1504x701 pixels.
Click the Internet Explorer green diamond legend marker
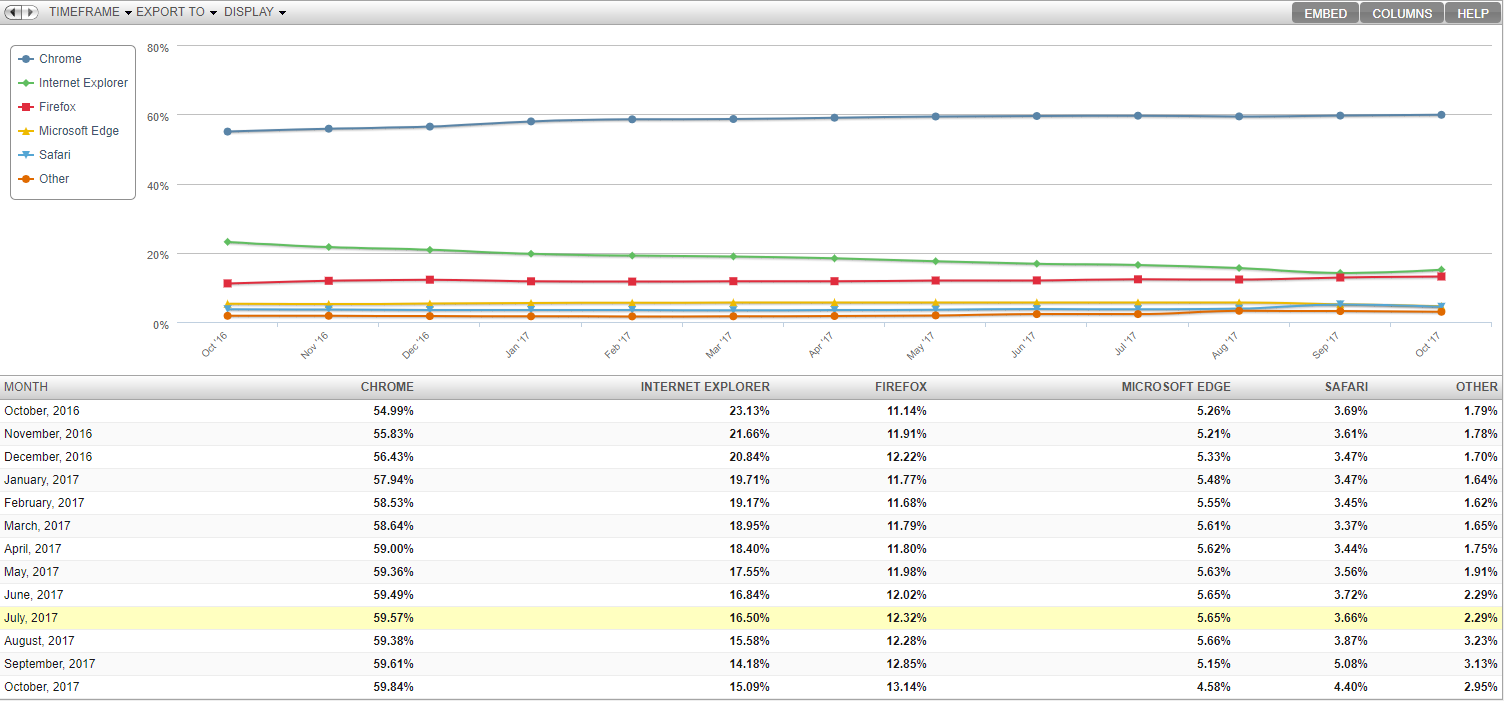[26, 83]
